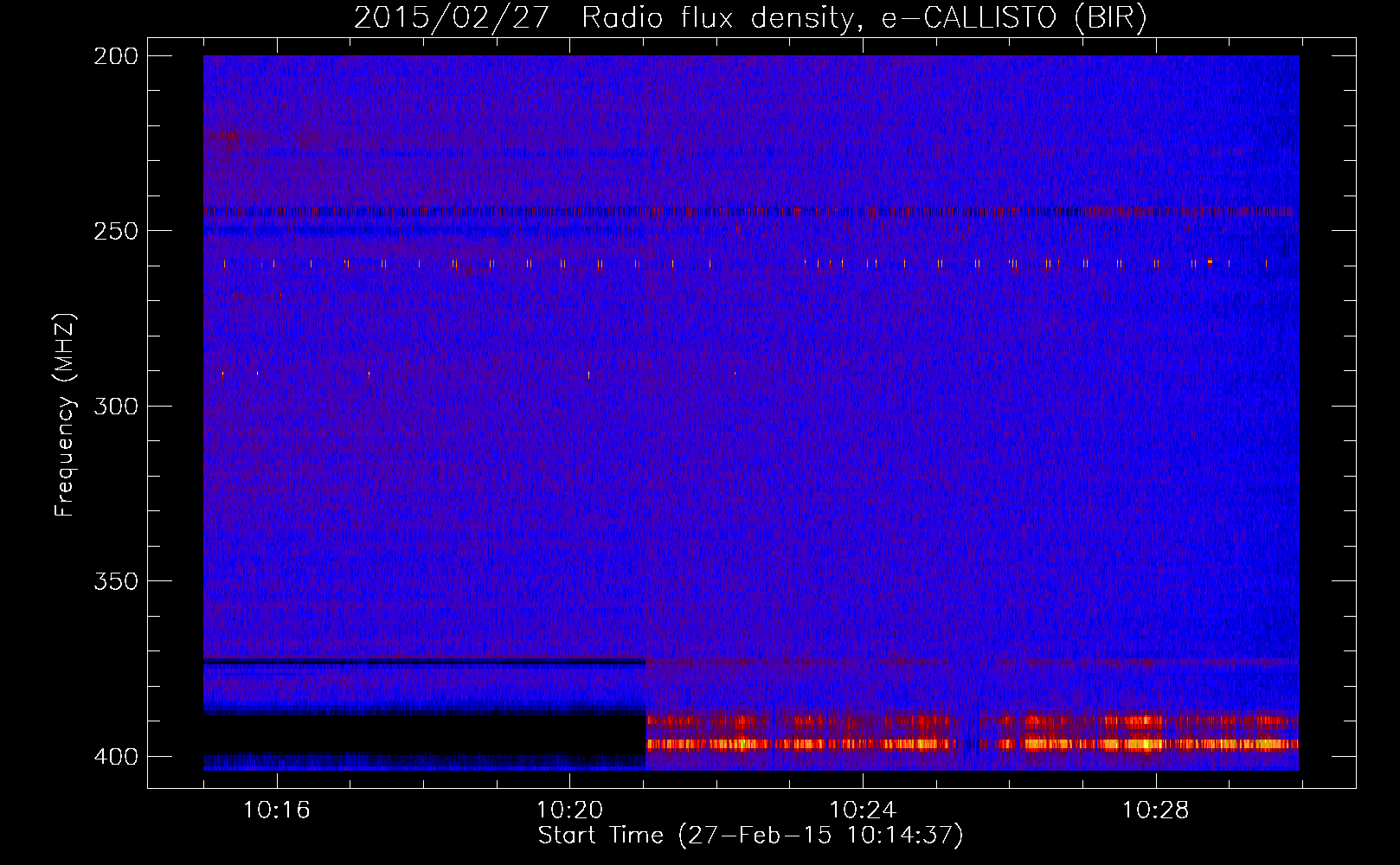Select the 'Frequency (MHZ)' axis label
Screen dimensions: 1400x865
coord(65,415)
